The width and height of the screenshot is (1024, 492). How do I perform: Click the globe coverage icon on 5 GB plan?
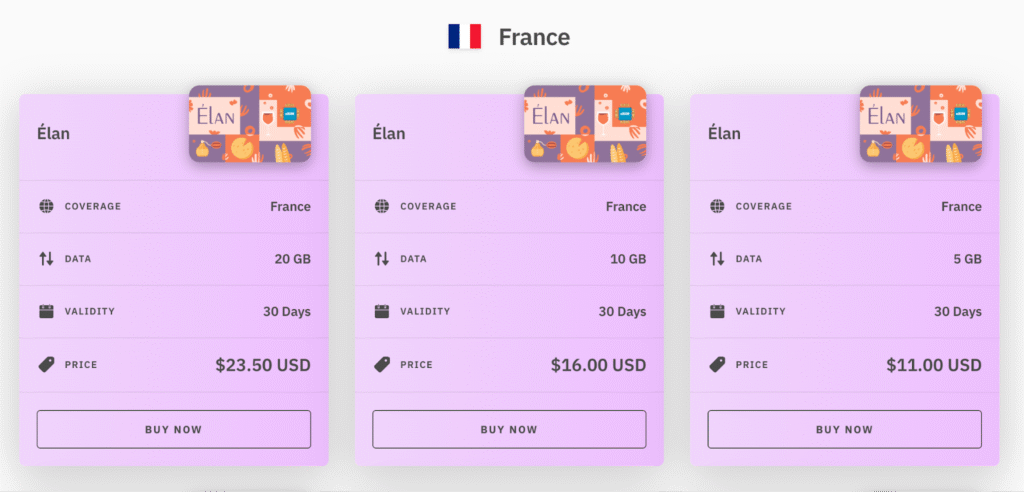pos(717,207)
